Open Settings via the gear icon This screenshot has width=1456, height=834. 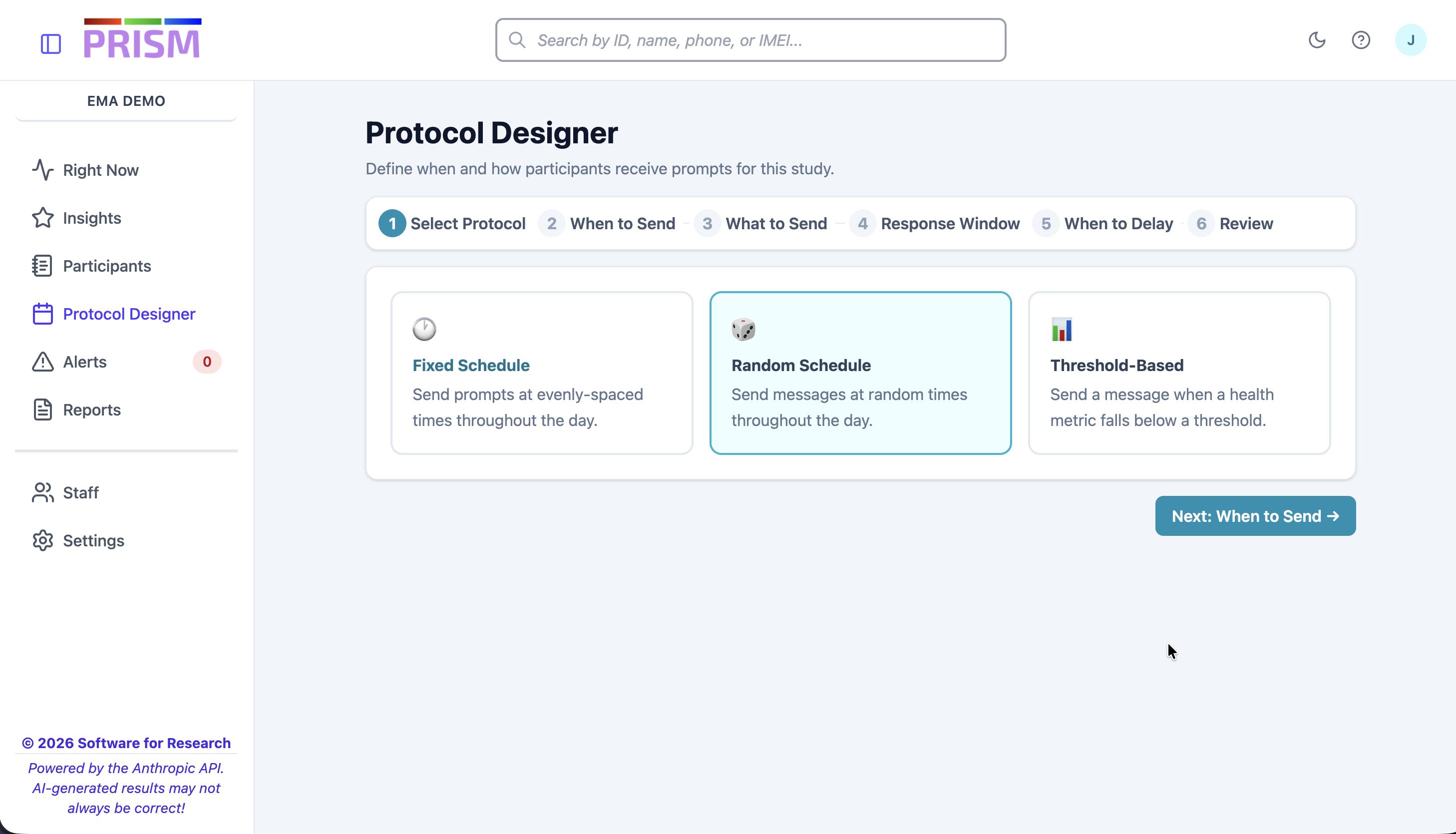click(x=93, y=540)
